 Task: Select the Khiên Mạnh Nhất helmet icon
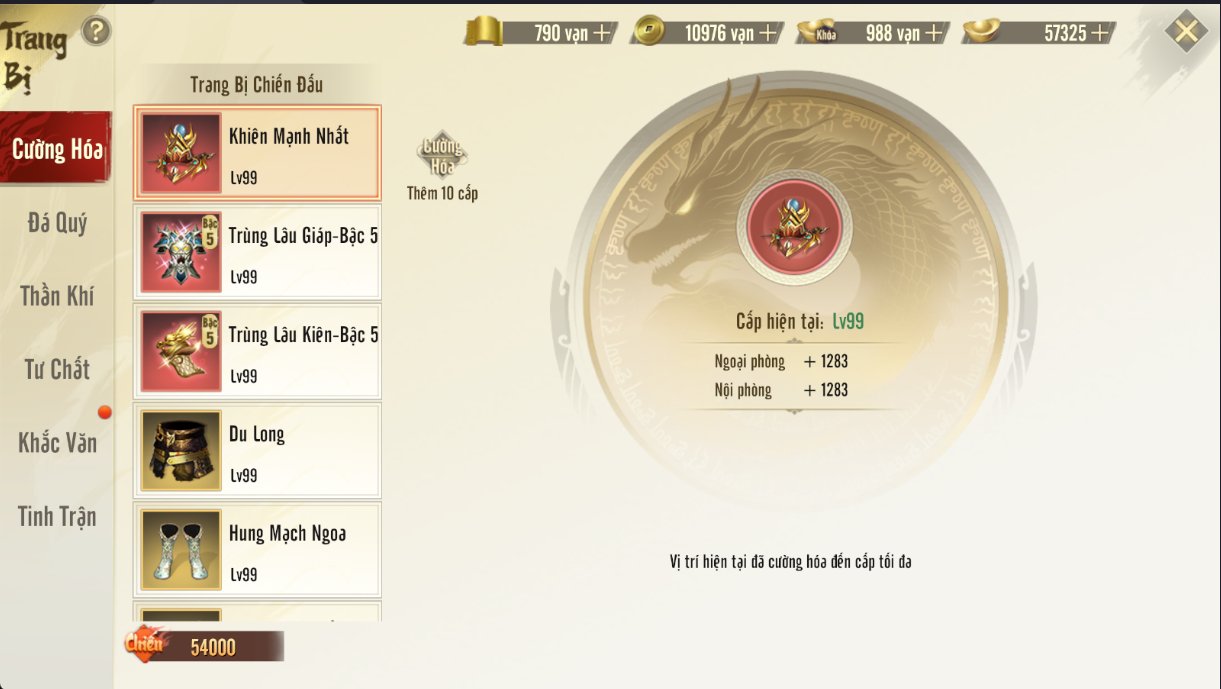[181, 153]
